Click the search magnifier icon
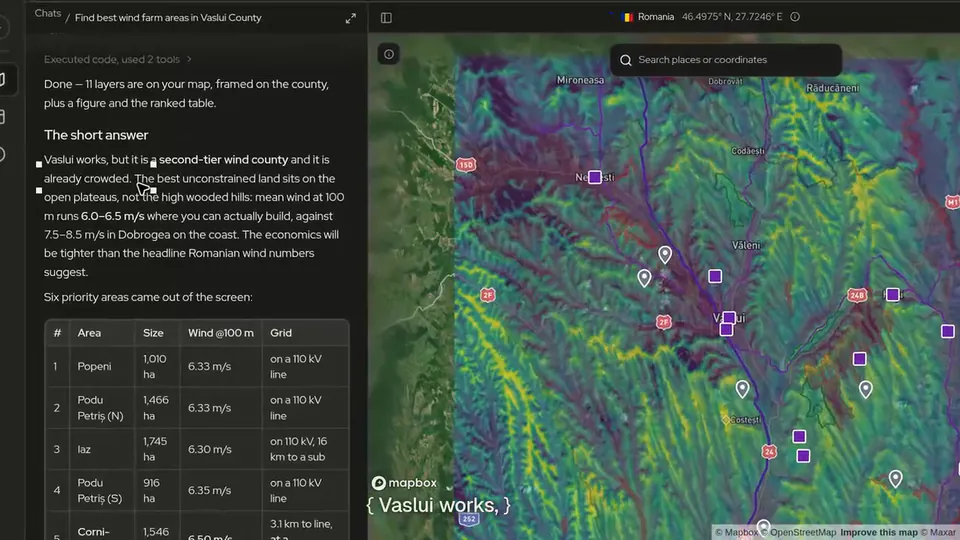Image resolution: width=960 pixels, height=540 pixels. click(626, 60)
